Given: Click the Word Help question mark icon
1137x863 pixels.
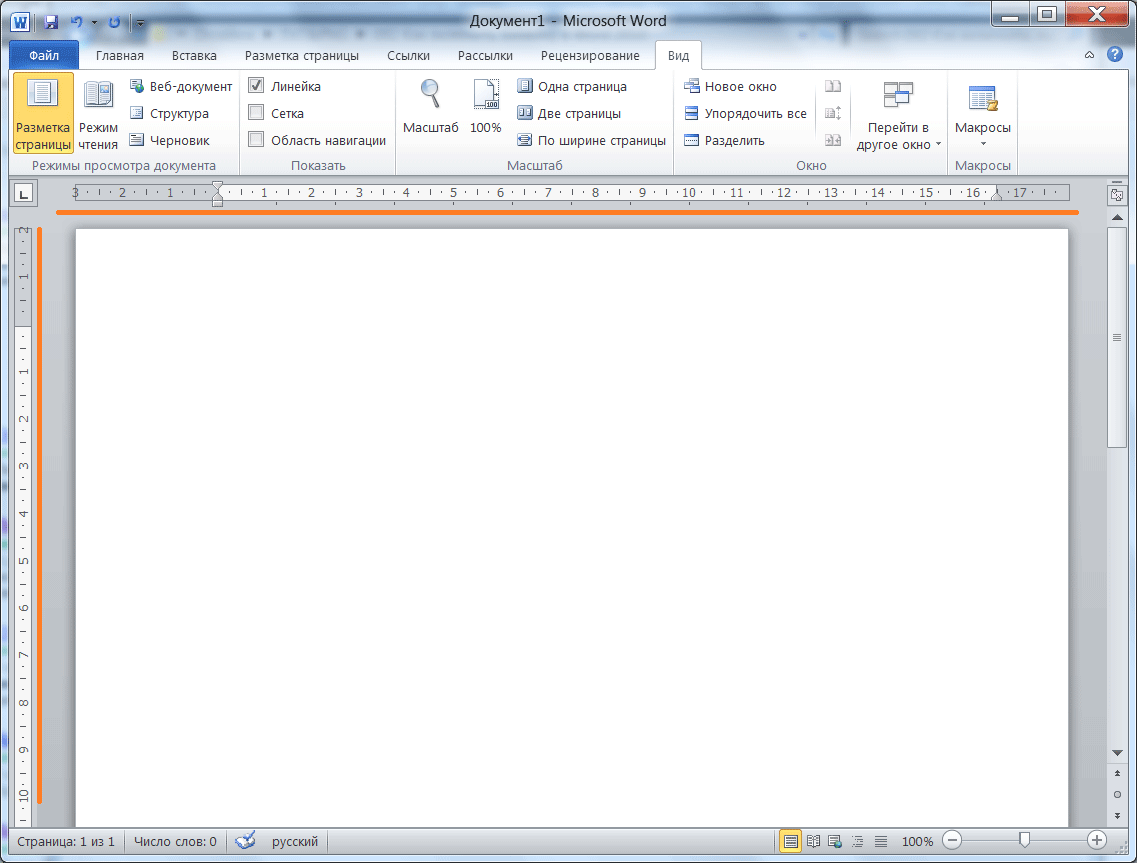Looking at the screenshot, I should pyautogui.click(x=1115, y=55).
